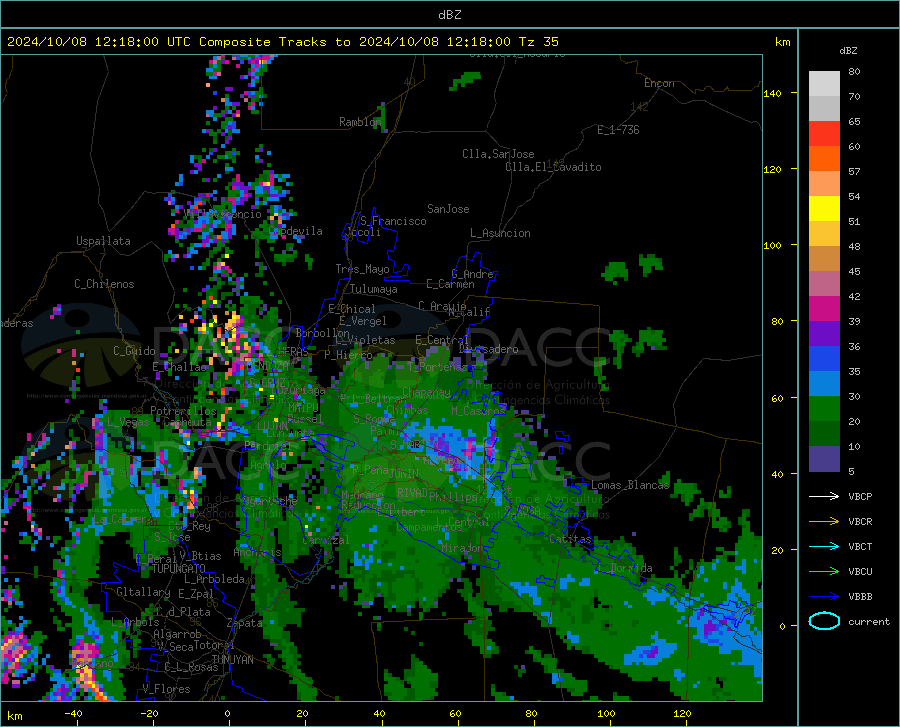The image size is (900, 727).
Task: Click the 'Tz 35' value in header
Action: pos(538,42)
